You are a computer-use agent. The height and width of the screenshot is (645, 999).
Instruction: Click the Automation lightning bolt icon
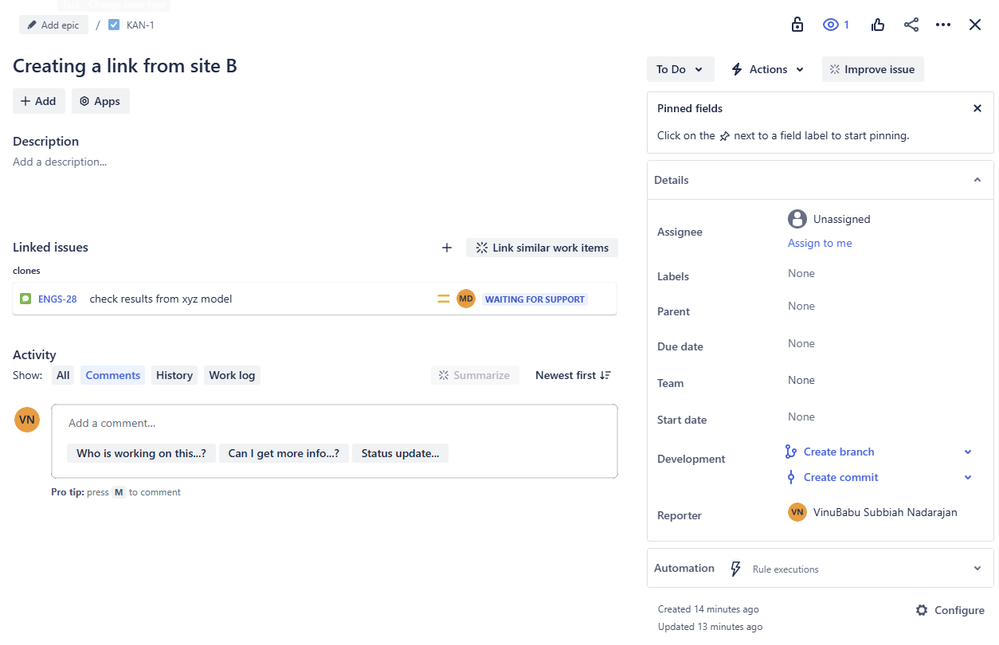tap(735, 569)
